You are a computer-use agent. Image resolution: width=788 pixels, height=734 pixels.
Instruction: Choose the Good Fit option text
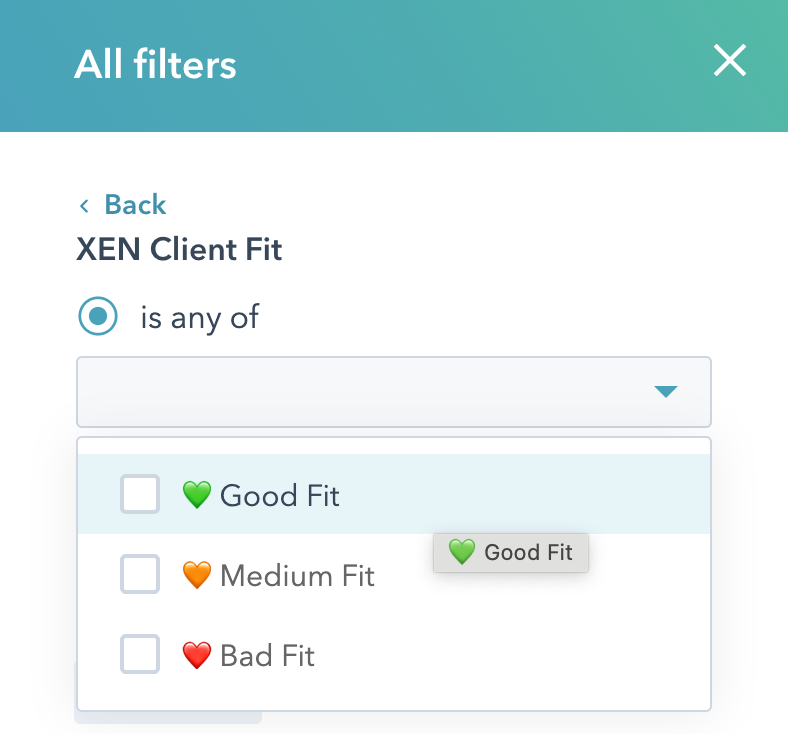coord(280,495)
